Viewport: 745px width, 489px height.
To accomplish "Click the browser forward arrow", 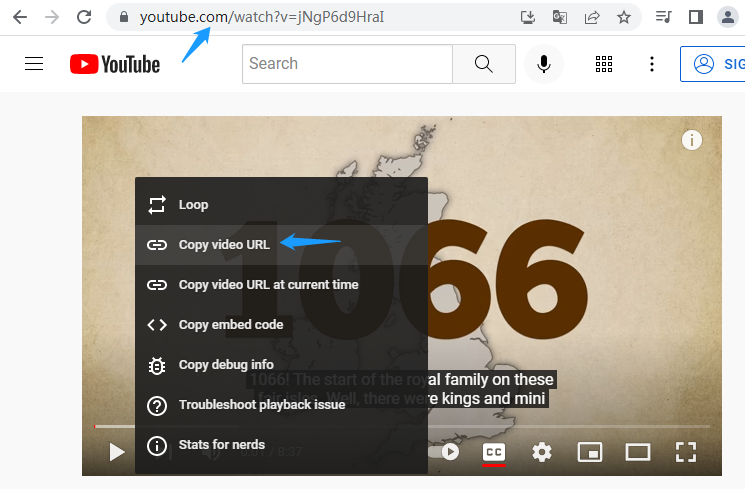I will (52, 17).
